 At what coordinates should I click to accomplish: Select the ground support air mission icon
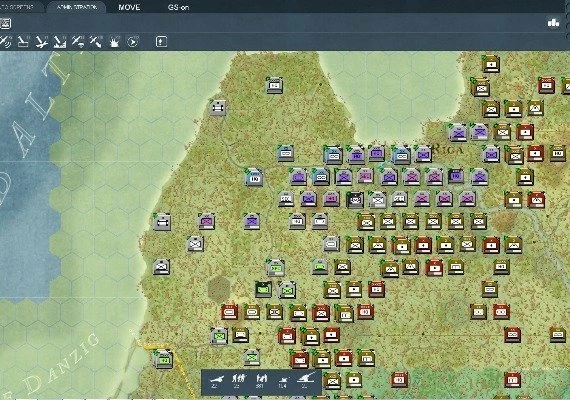24,42
